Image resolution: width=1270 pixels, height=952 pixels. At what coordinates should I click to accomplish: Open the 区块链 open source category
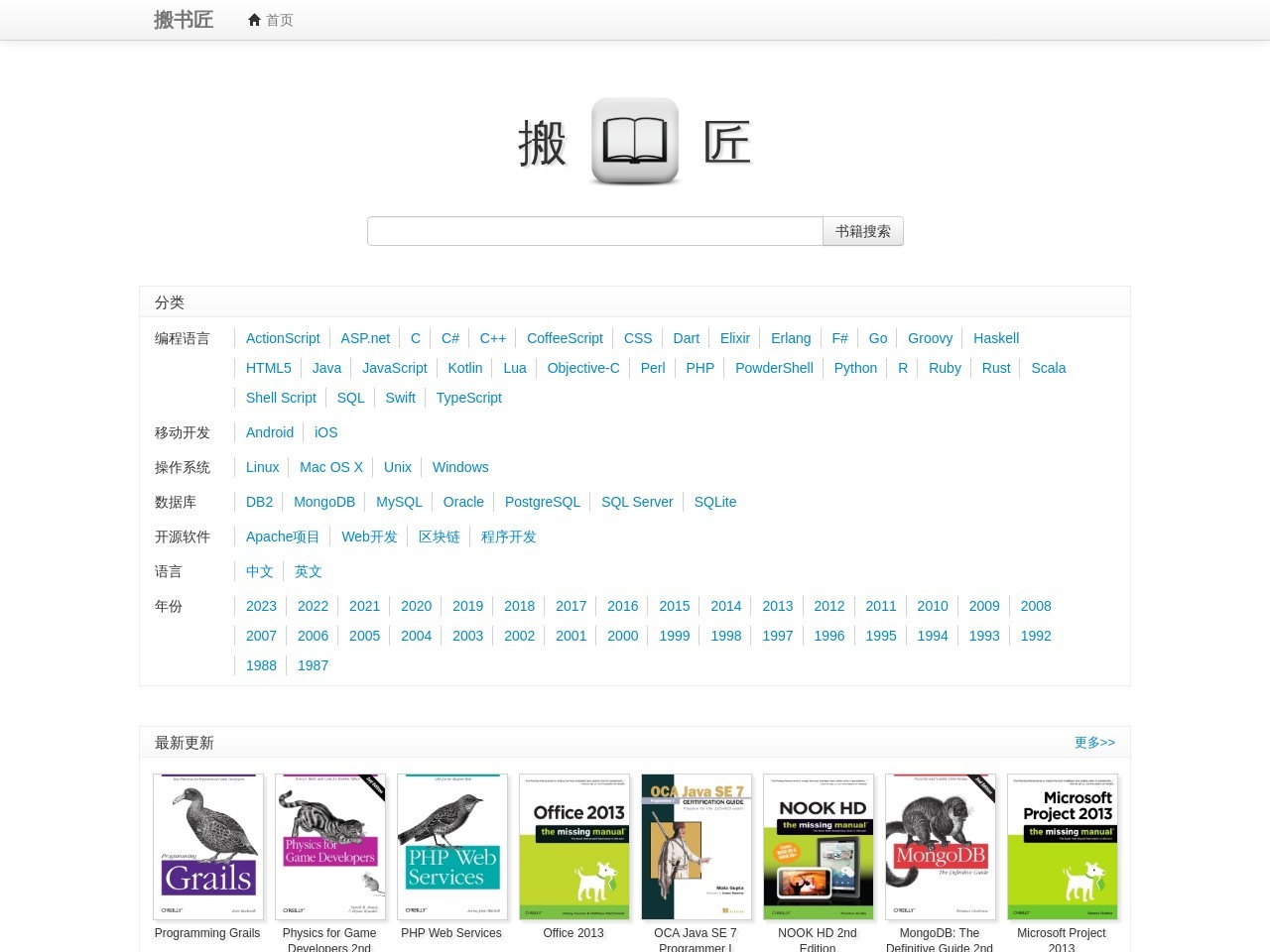[x=439, y=536]
